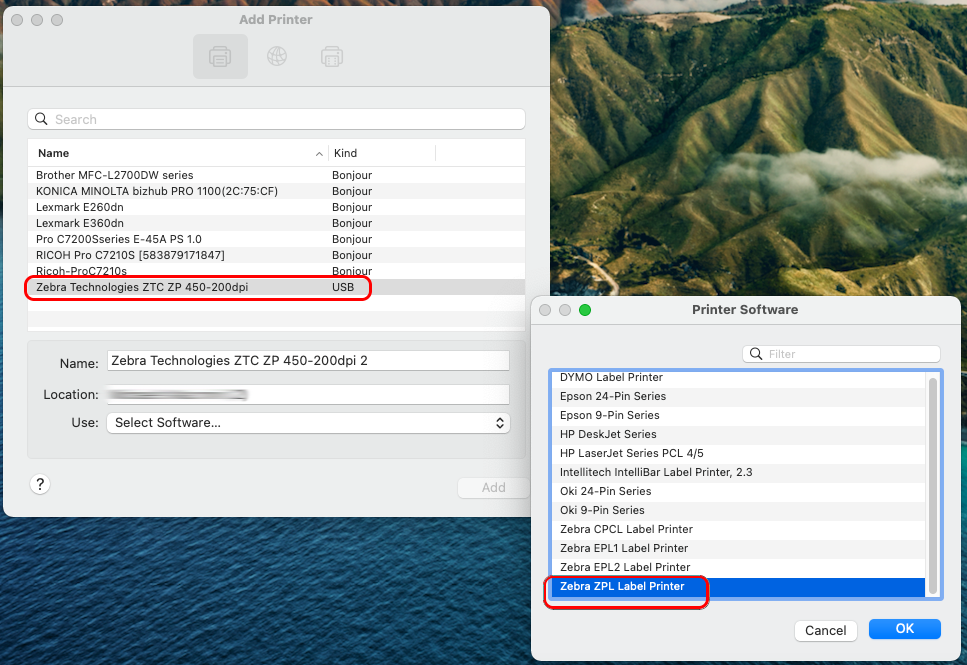The width and height of the screenshot is (967, 665).
Task: Select Lexmark E260dn printer
Action: point(276,207)
